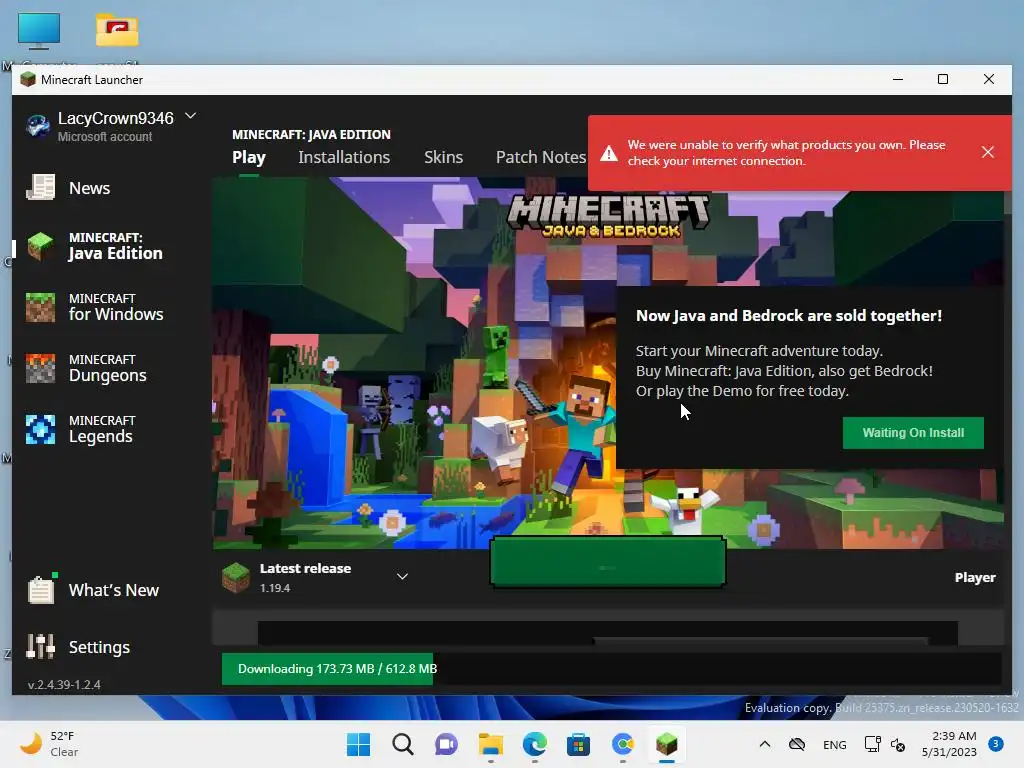Viewport: 1024px width, 768px height.
Task: Dismiss the red error notification
Action: tap(987, 152)
